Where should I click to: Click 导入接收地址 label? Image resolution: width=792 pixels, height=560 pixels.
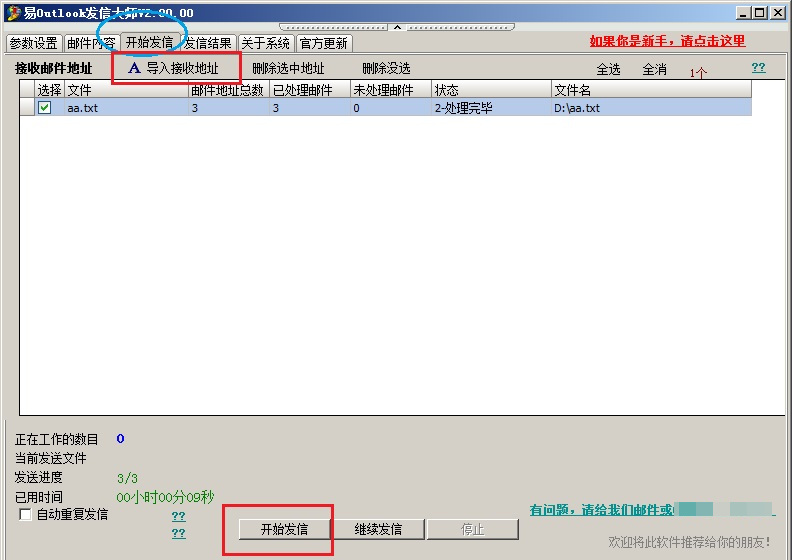(x=182, y=68)
